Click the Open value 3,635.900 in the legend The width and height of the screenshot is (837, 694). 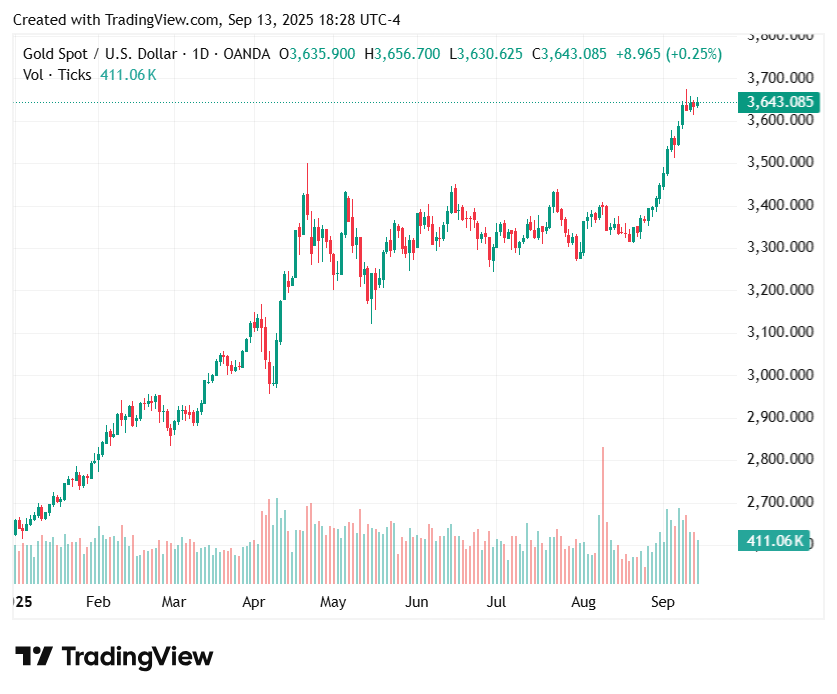[x=322, y=54]
